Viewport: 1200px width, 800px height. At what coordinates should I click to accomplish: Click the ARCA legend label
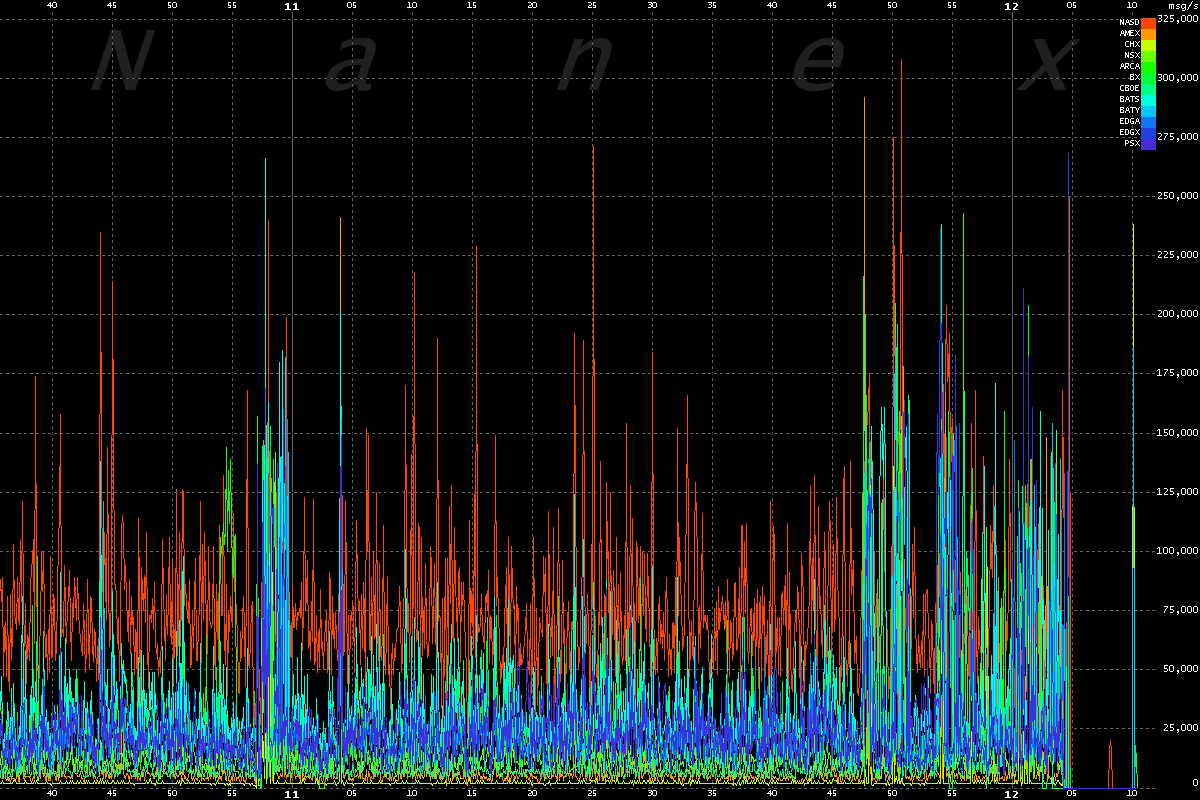tap(1129, 66)
